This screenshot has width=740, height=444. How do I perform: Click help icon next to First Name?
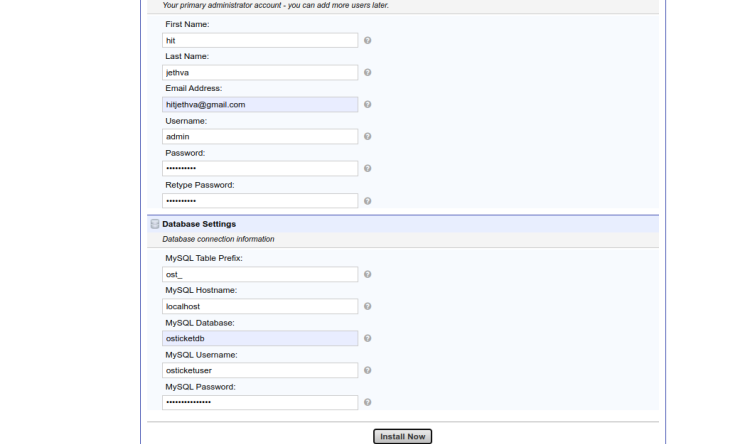368,41
